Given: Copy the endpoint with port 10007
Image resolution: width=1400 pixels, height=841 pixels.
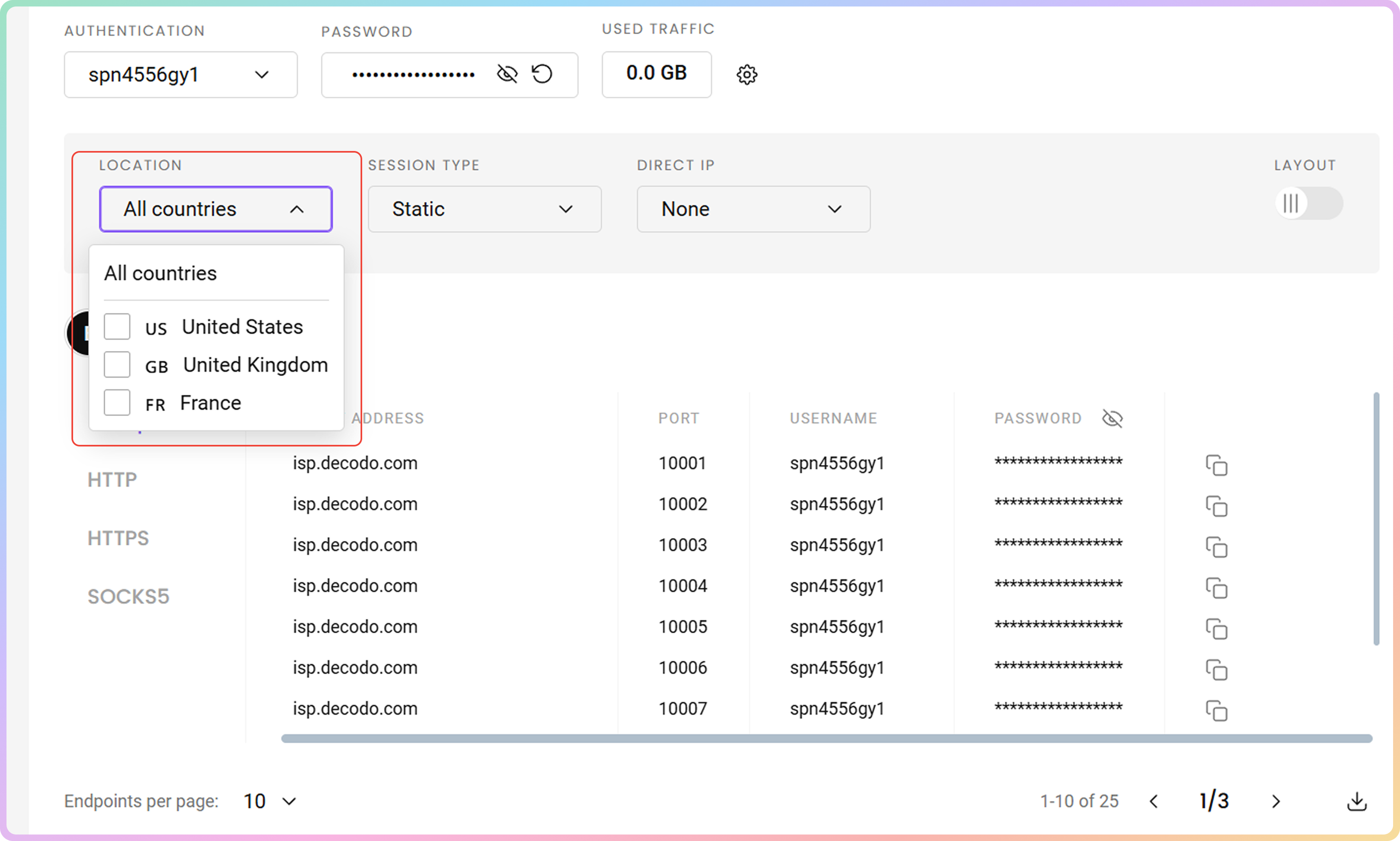Looking at the screenshot, I should (1216, 711).
